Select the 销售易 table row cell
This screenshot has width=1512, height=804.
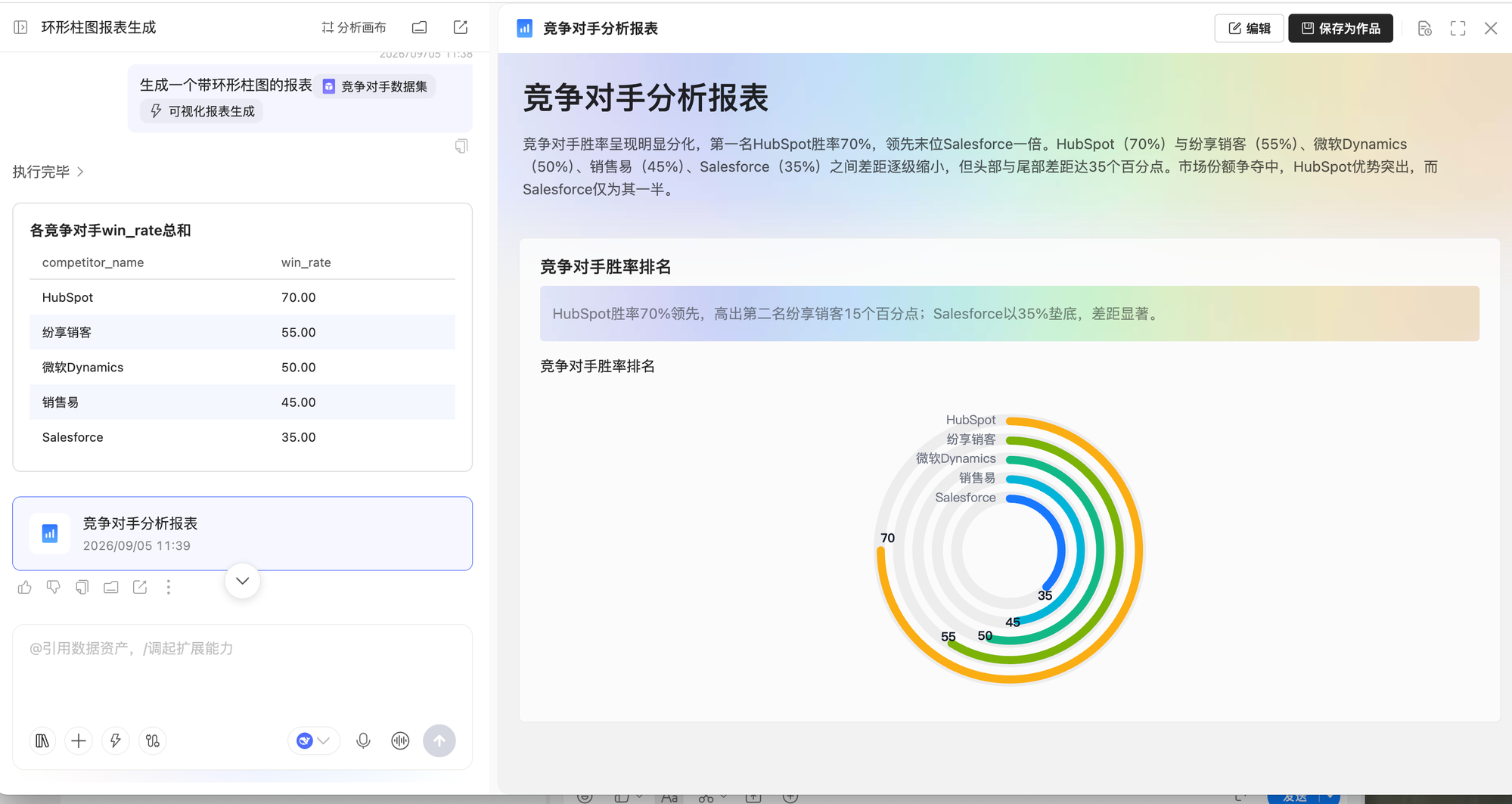tap(61, 402)
